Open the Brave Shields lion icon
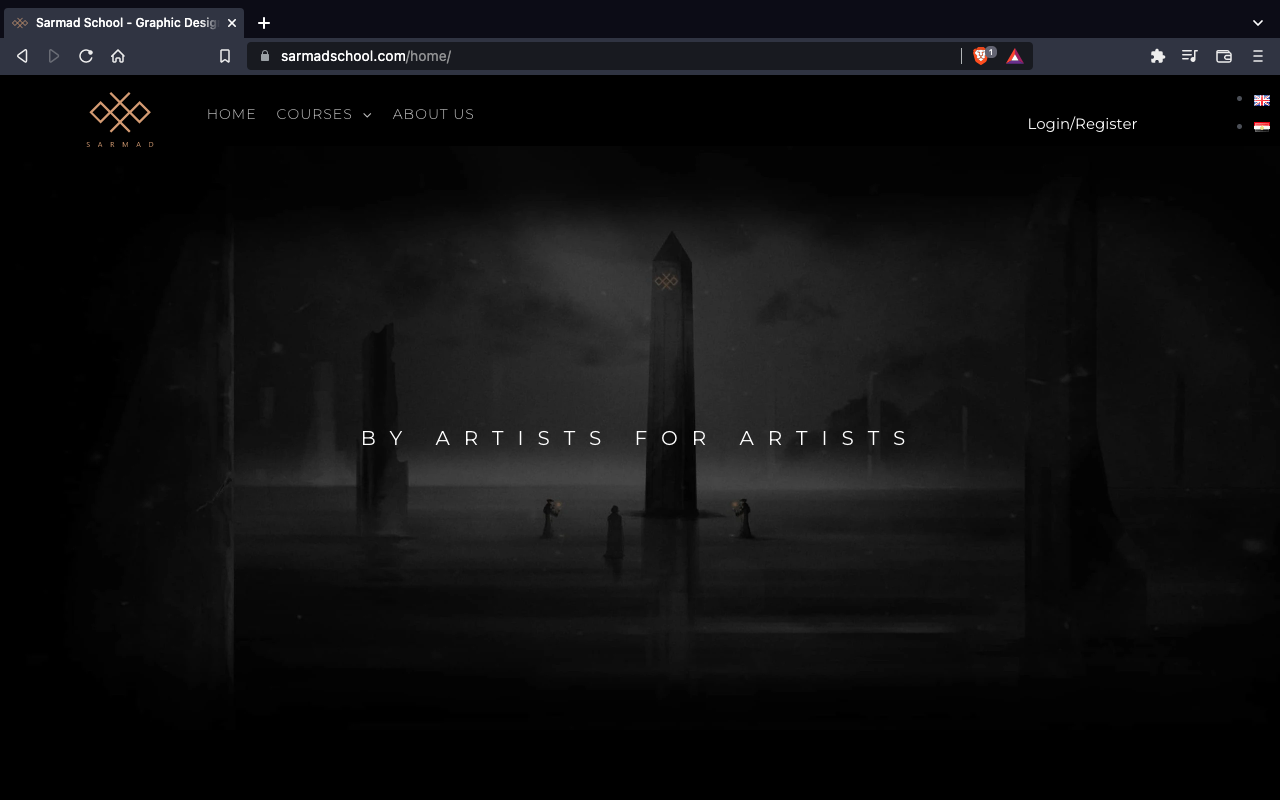 [981, 56]
